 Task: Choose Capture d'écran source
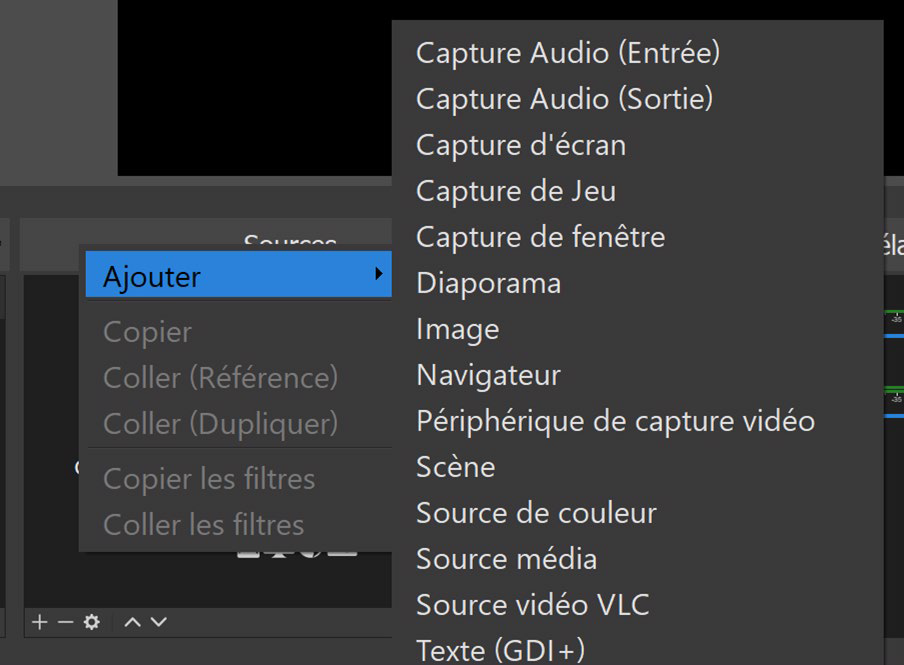pyautogui.click(x=521, y=145)
